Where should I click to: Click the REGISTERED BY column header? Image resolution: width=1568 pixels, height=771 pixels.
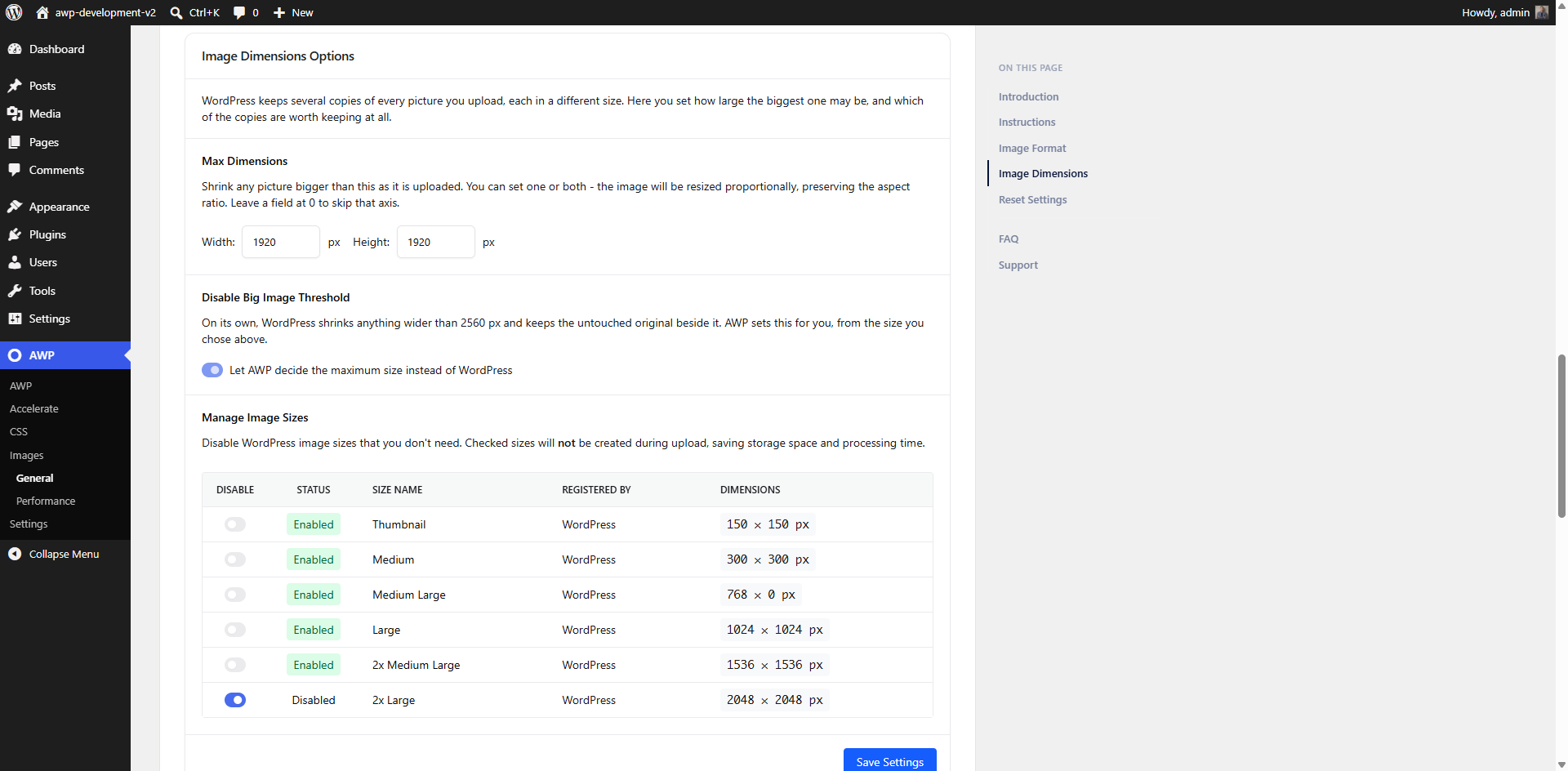(x=596, y=490)
